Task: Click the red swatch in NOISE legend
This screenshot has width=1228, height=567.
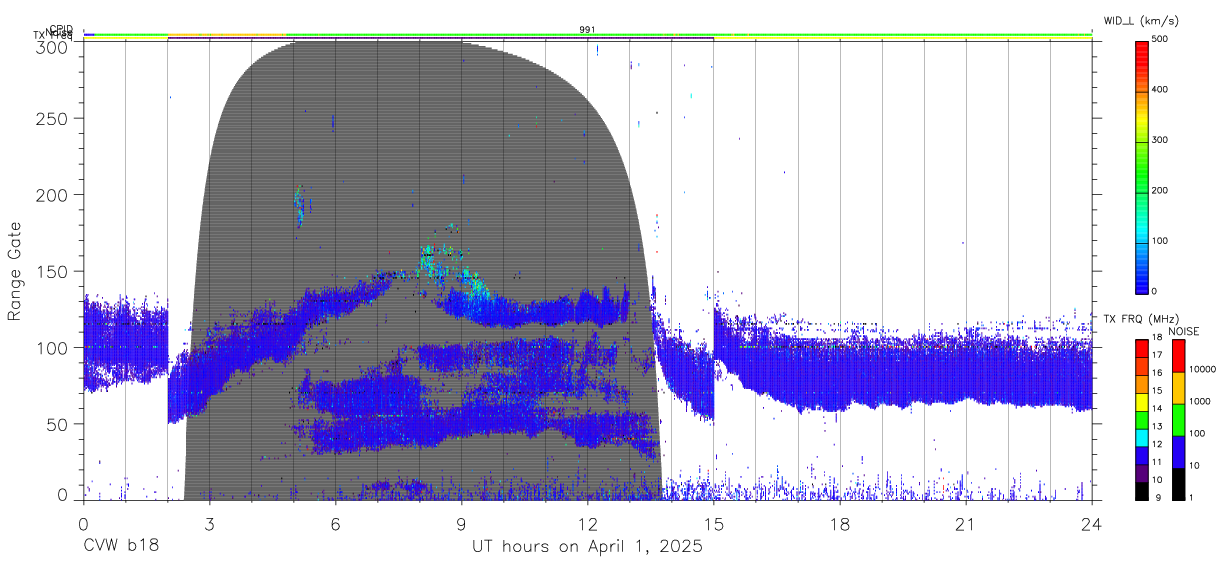Action: 1177,355
